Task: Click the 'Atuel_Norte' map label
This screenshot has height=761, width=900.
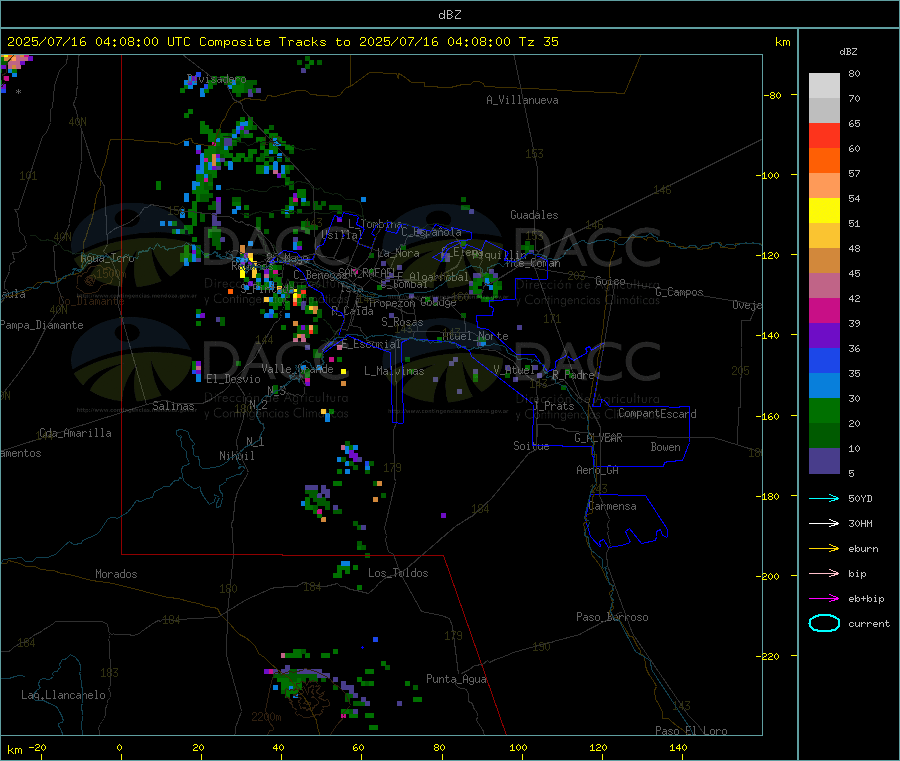Action: [475, 336]
